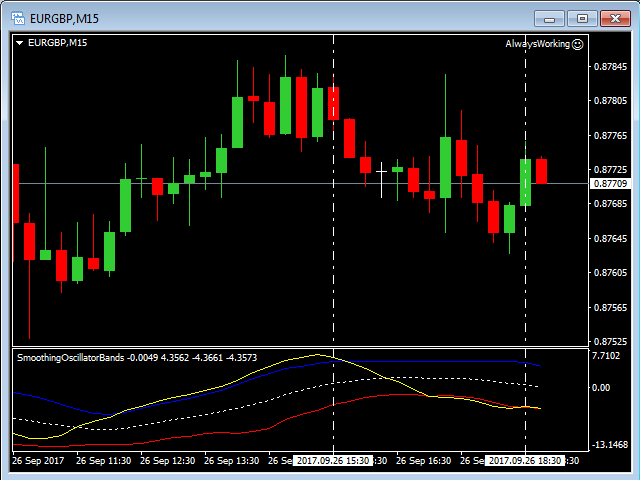The image size is (640, 480).
Task: Click the last red candle at right edge
Action: coord(541,170)
